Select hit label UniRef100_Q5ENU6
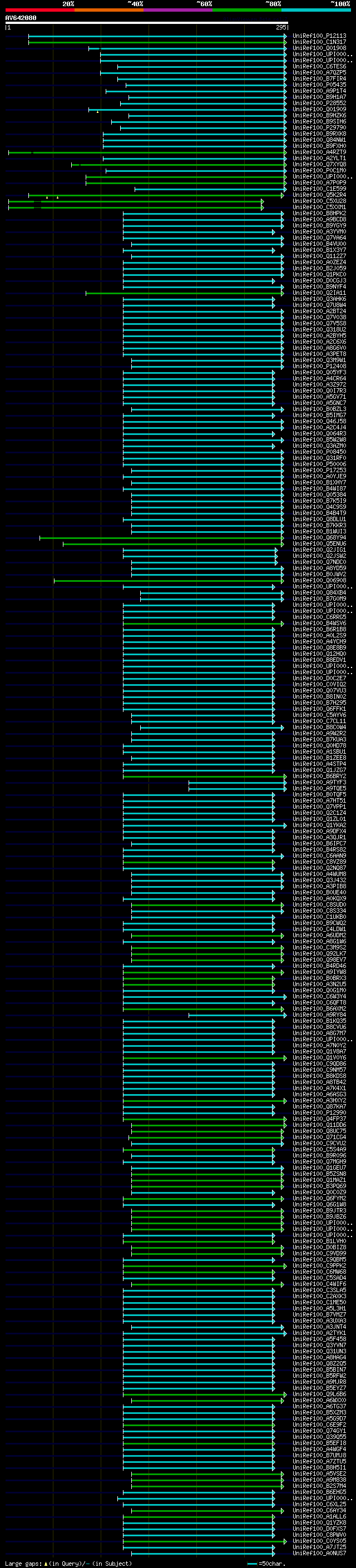356x1568 pixels. point(319,543)
